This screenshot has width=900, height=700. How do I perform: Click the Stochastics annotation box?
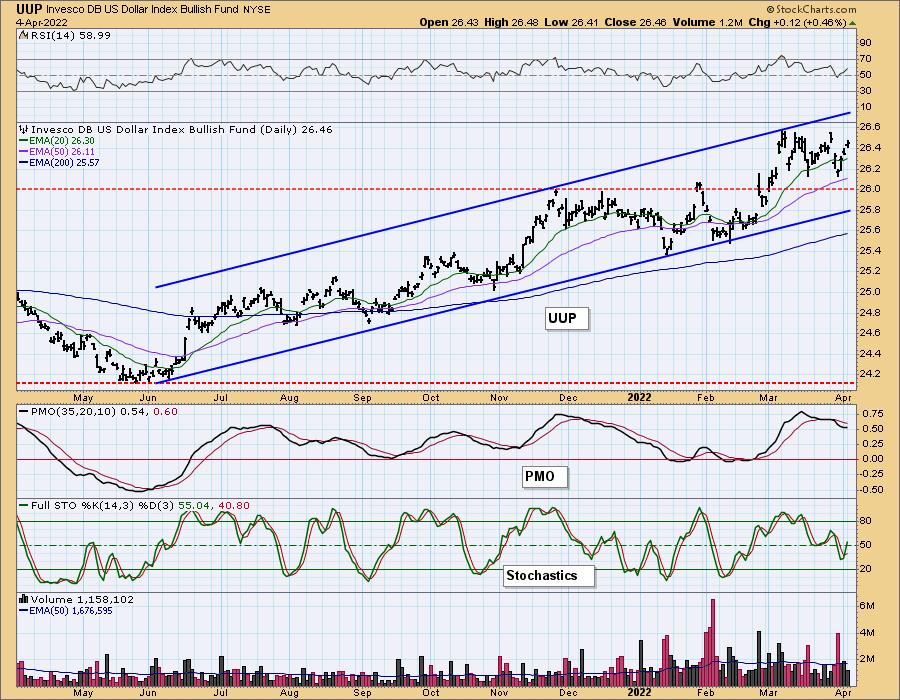coord(548,575)
